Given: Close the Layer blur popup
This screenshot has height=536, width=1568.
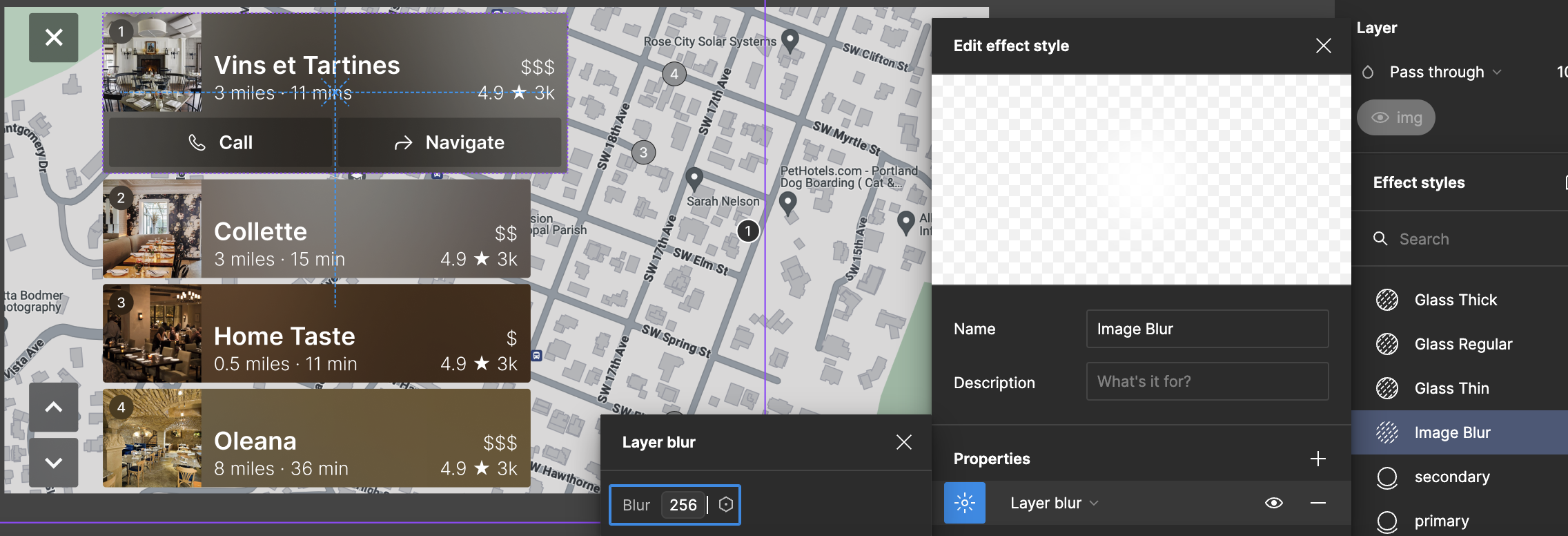Looking at the screenshot, I should point(903,442).
